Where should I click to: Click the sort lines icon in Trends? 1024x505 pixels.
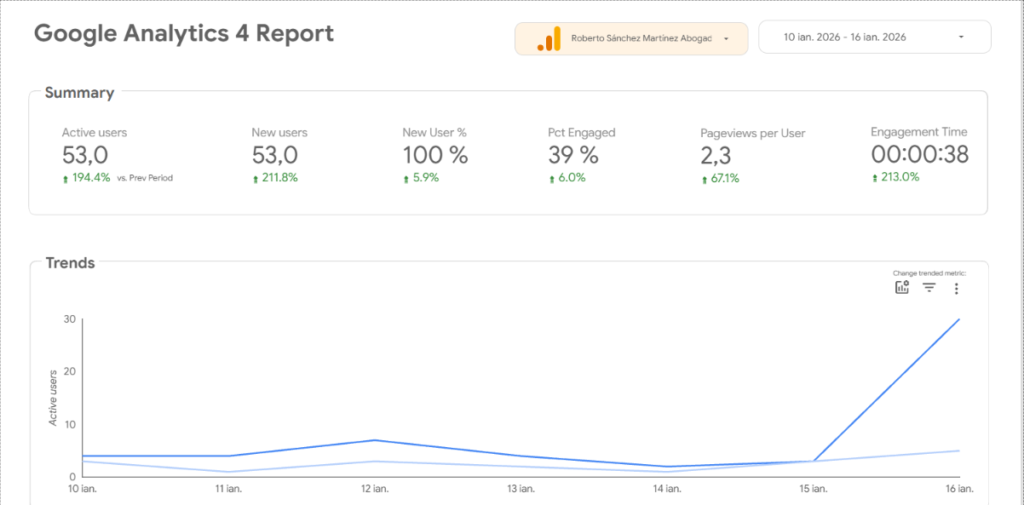pos(929,288)
